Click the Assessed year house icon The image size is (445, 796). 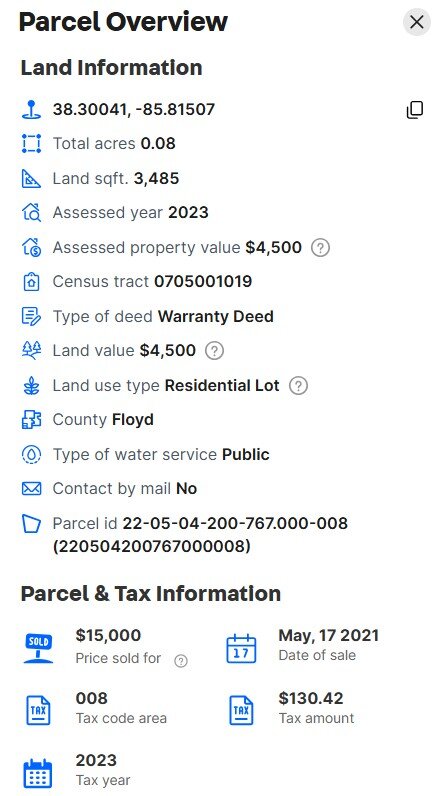[31, 213]
